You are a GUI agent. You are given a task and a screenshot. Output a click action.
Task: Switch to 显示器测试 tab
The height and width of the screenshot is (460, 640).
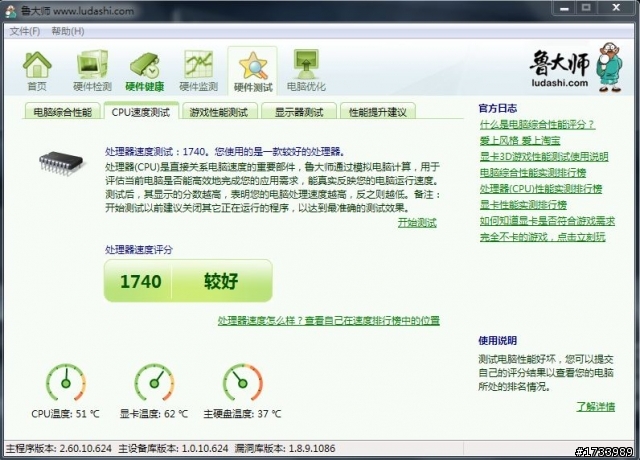(299, 112)
